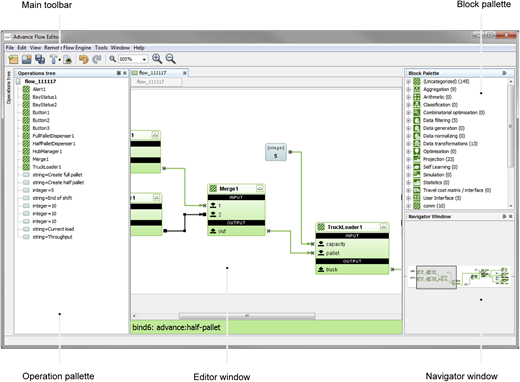The width and height of the screenshot is (520, 382).
Task: Open the Edit menu
Action: click(x=22, y=48)
